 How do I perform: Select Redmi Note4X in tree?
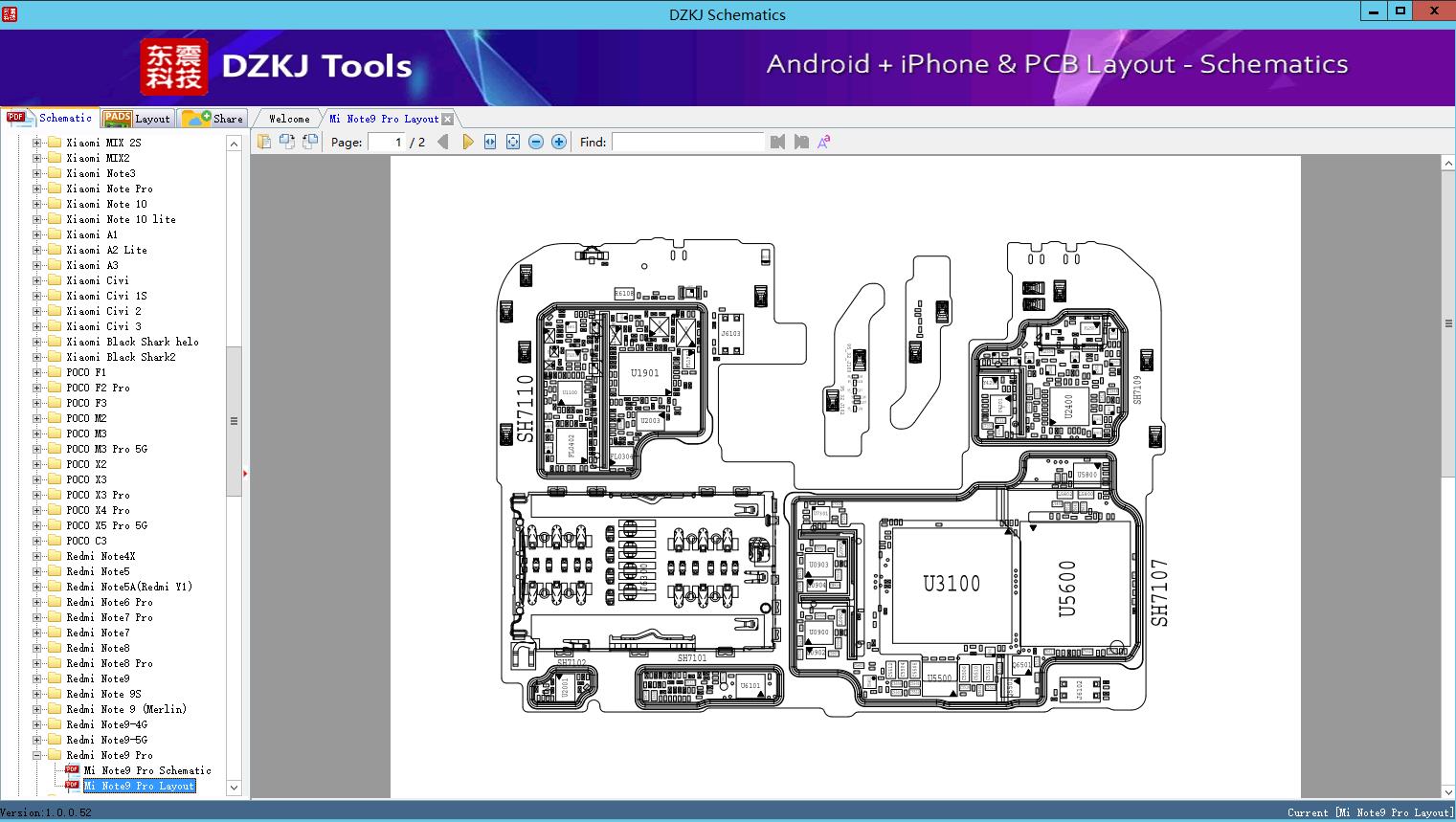click(101, 556)
